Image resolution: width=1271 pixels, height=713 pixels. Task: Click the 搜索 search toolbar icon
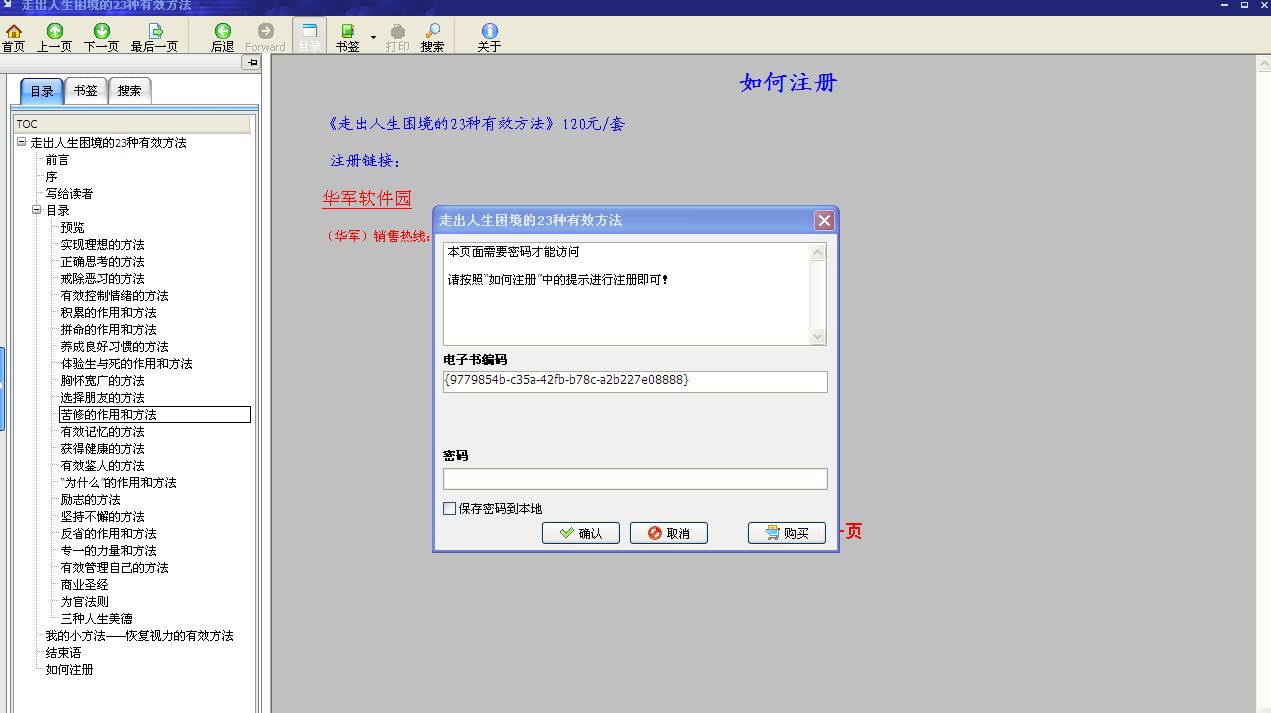click(x=432, y=38)
